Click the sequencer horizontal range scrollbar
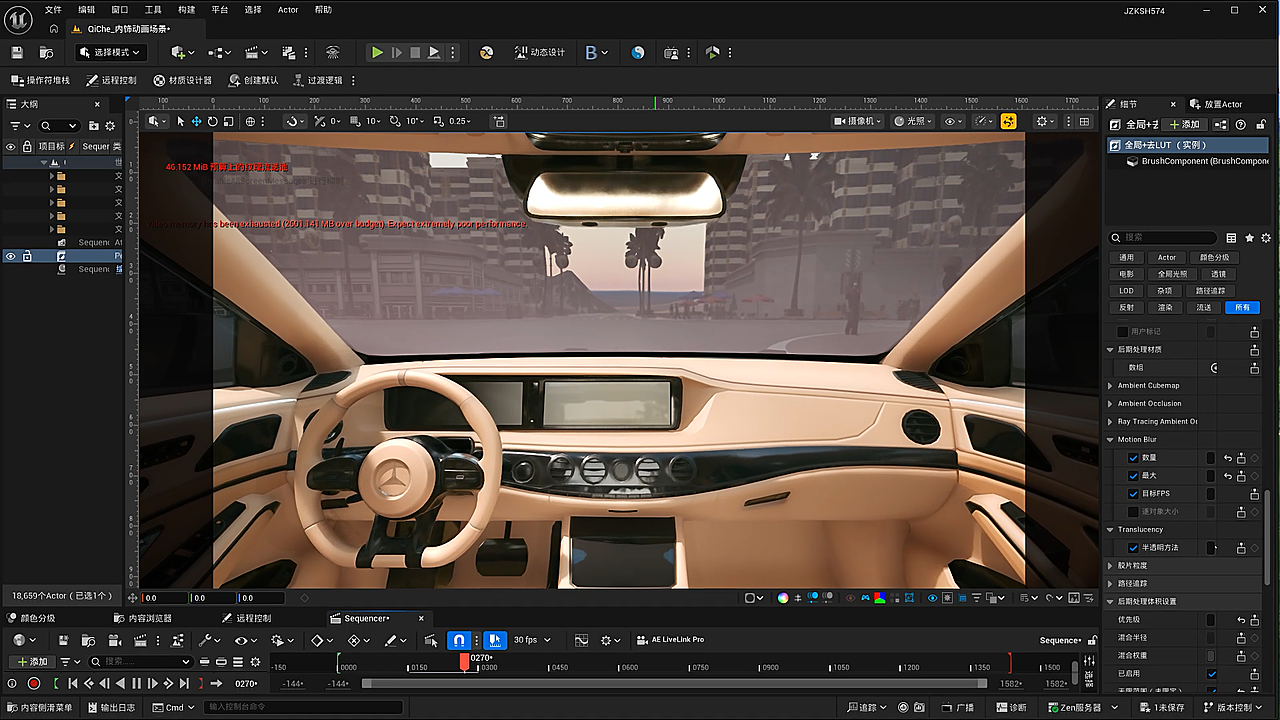The height and width of the screenshot is (720, 1280). click(674, 684)
